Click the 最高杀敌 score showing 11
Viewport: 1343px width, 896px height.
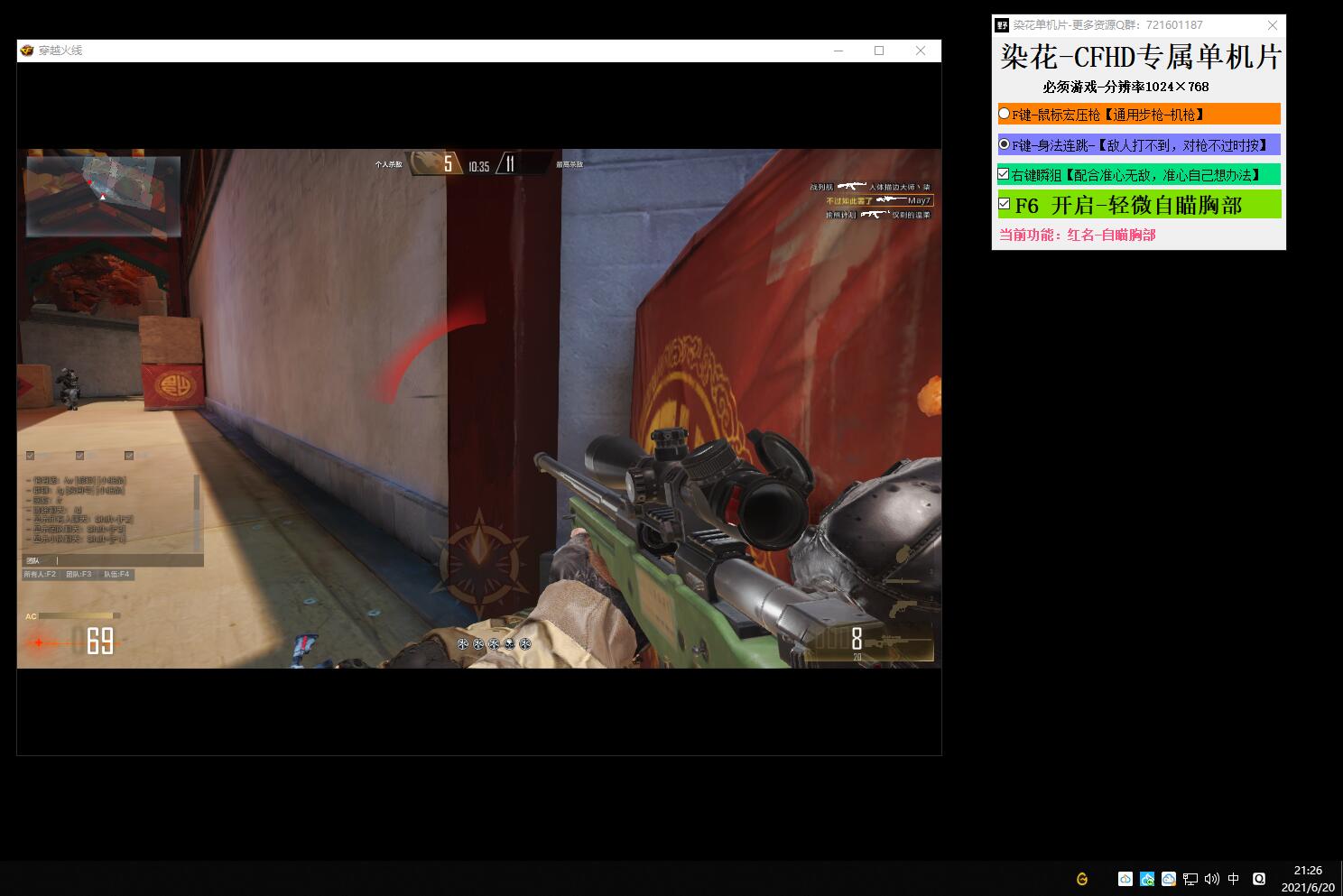[510, 164]
